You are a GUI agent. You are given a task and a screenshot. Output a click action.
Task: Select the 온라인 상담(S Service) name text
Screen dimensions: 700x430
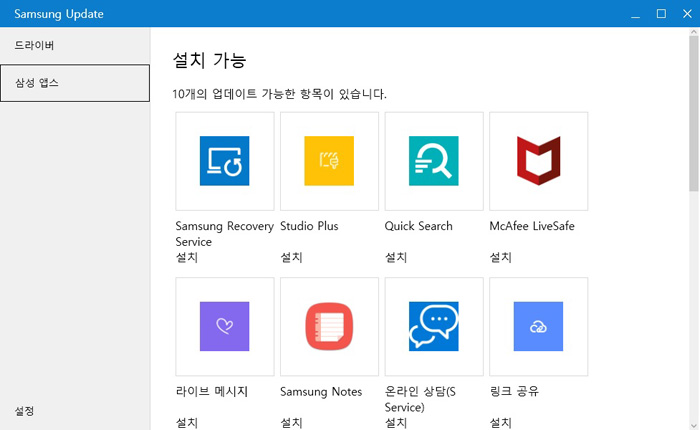click(420, 399)
